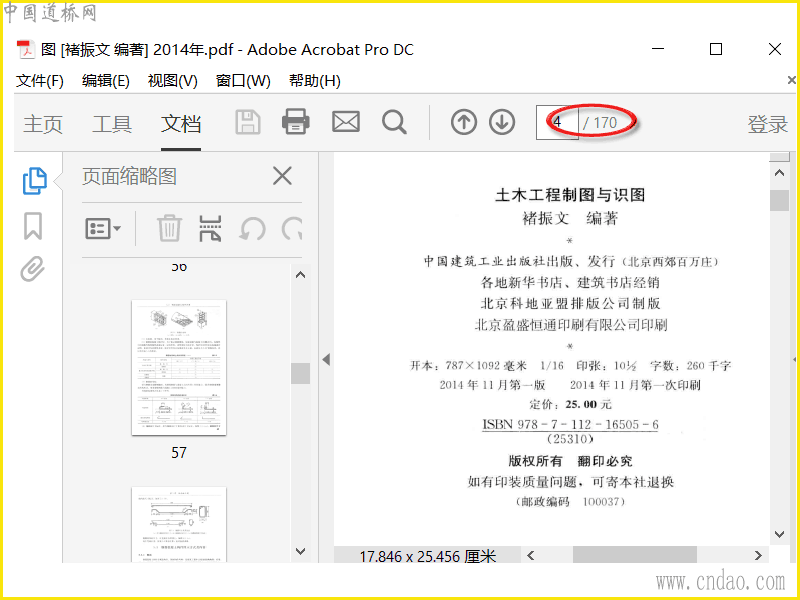This screenshot has width=800, height=600.
Task: Rotate pages counterclockwise icon
Action: [x=252, y=229]
